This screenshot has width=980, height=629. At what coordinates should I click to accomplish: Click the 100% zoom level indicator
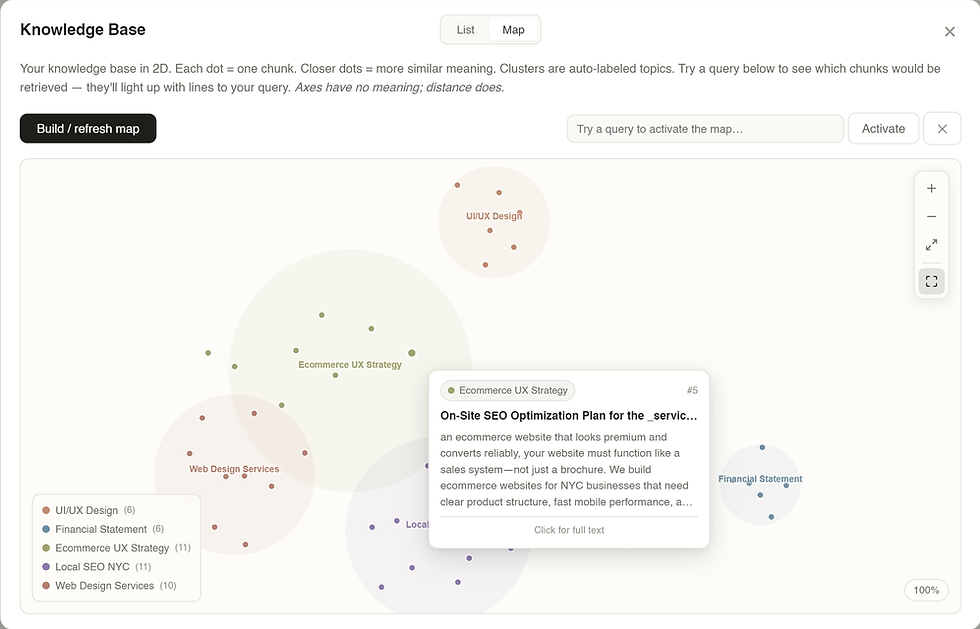[926, 590]
